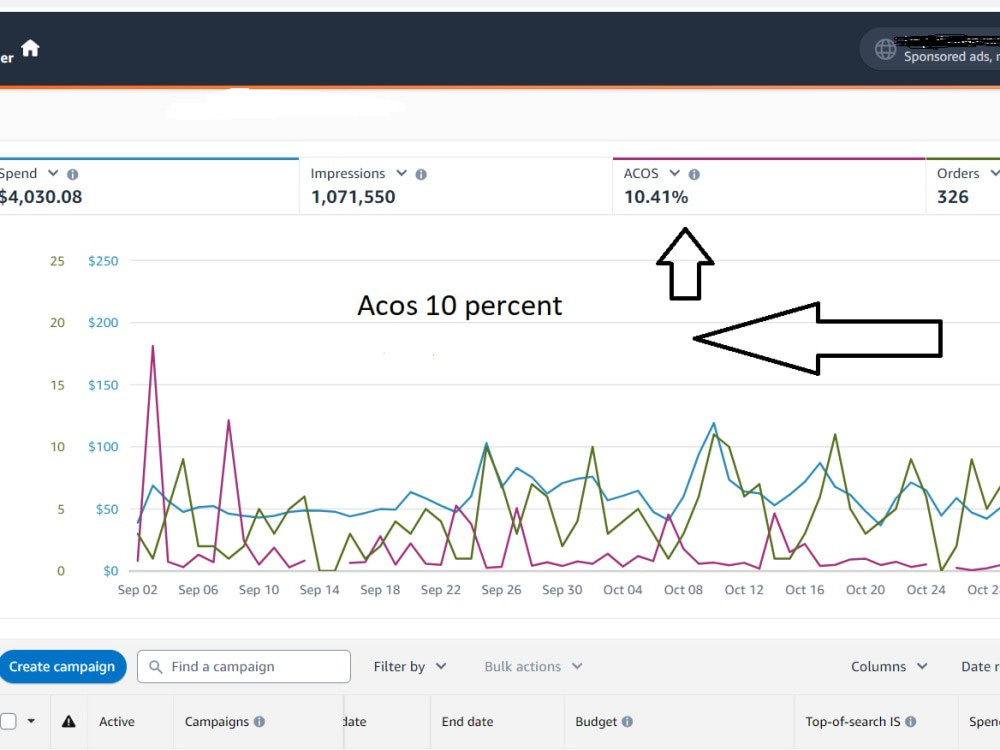Sort by the End date column header
This screenshot has width=1000, height=750.
click(x=467, y=721)
